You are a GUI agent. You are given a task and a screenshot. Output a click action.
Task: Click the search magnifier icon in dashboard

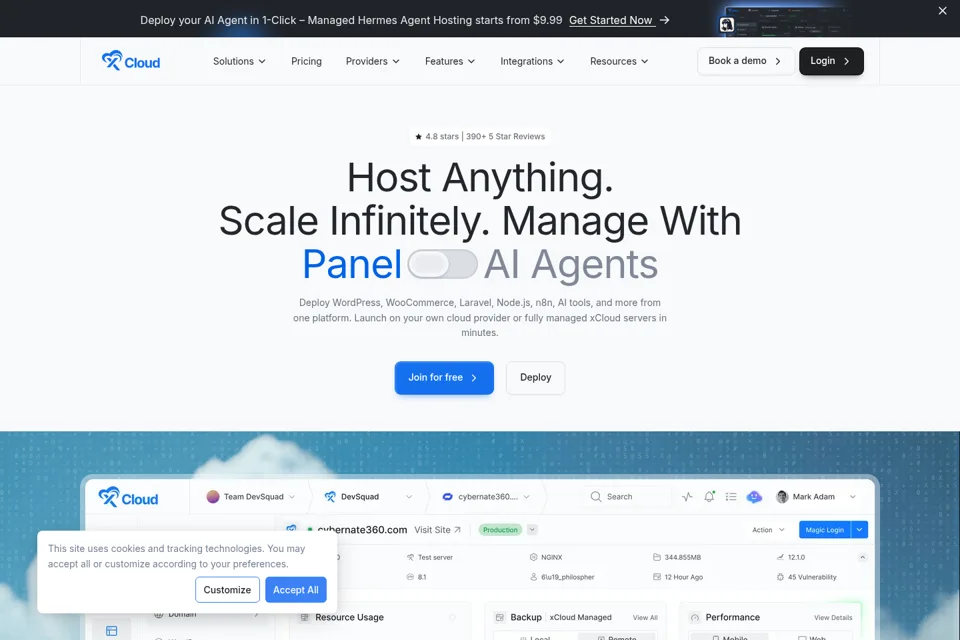(596, 497)
